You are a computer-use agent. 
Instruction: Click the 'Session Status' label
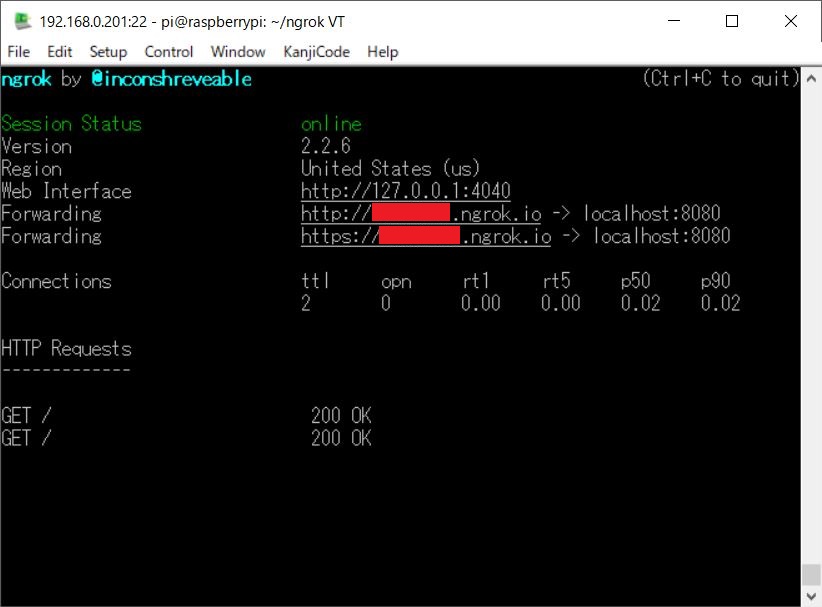(x=71, y=124)
